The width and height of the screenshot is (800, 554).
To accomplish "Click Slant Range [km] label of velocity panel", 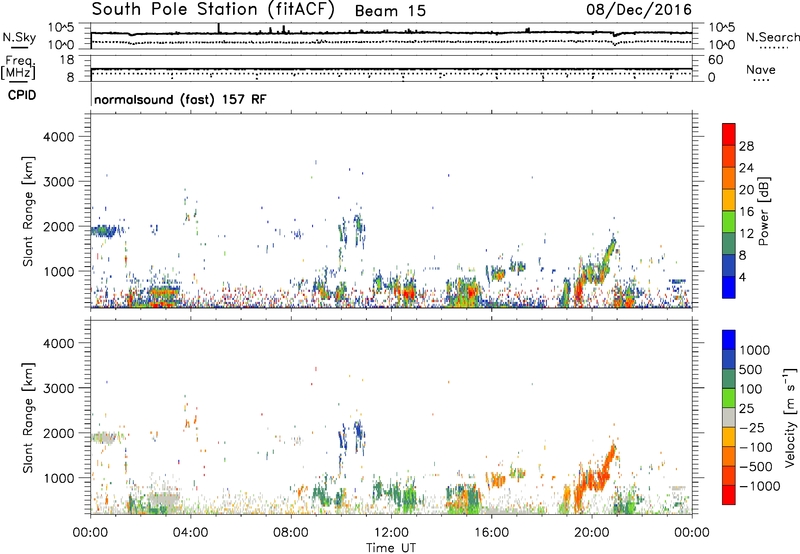I will pos(28,417).
